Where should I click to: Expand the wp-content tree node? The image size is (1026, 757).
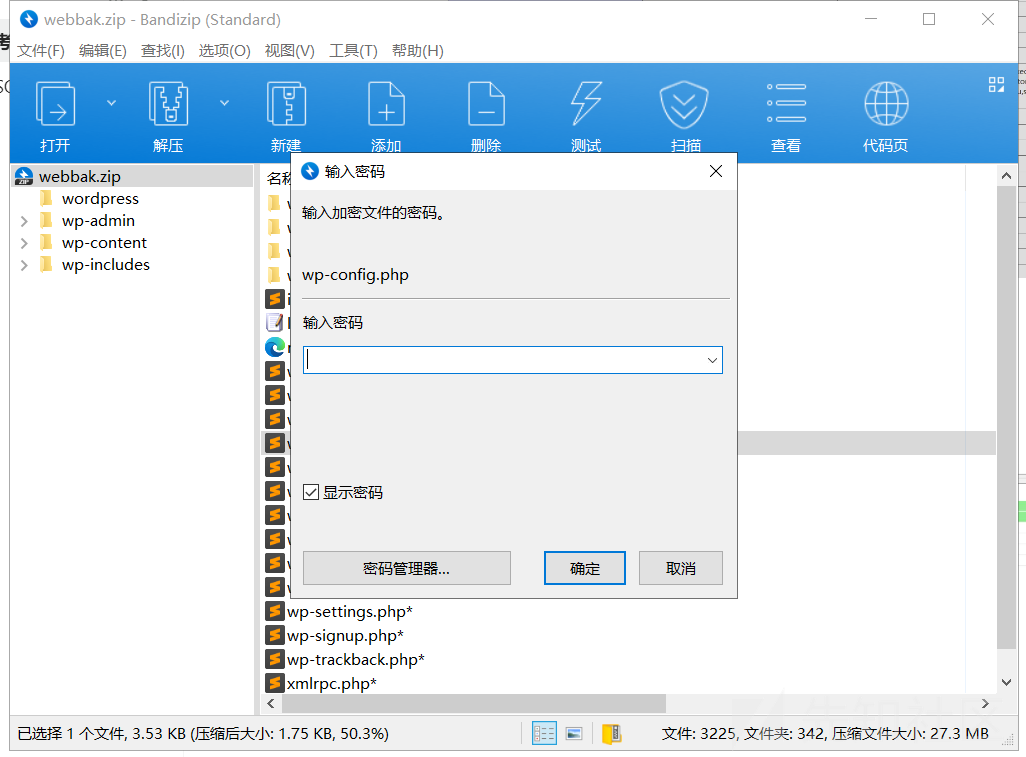click(x=24, y=243)
